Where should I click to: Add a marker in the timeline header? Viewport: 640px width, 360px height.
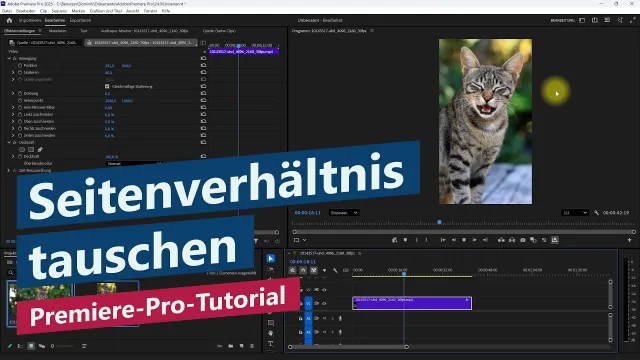[x=324, y=270]
